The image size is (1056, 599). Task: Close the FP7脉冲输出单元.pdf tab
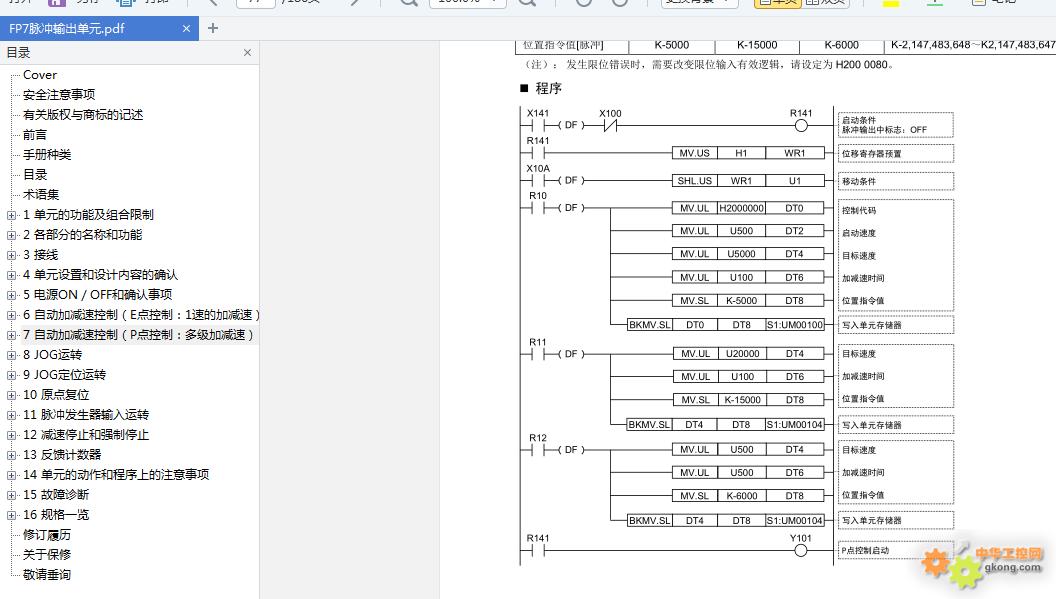pos(187,28)
